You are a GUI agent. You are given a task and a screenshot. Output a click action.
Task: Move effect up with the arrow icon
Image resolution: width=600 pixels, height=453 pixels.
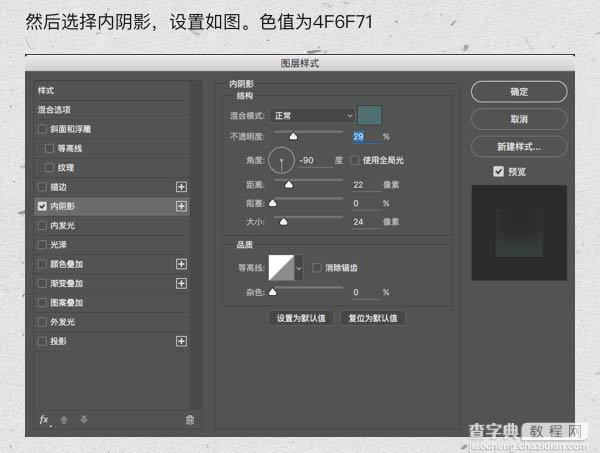pos(64,420)
